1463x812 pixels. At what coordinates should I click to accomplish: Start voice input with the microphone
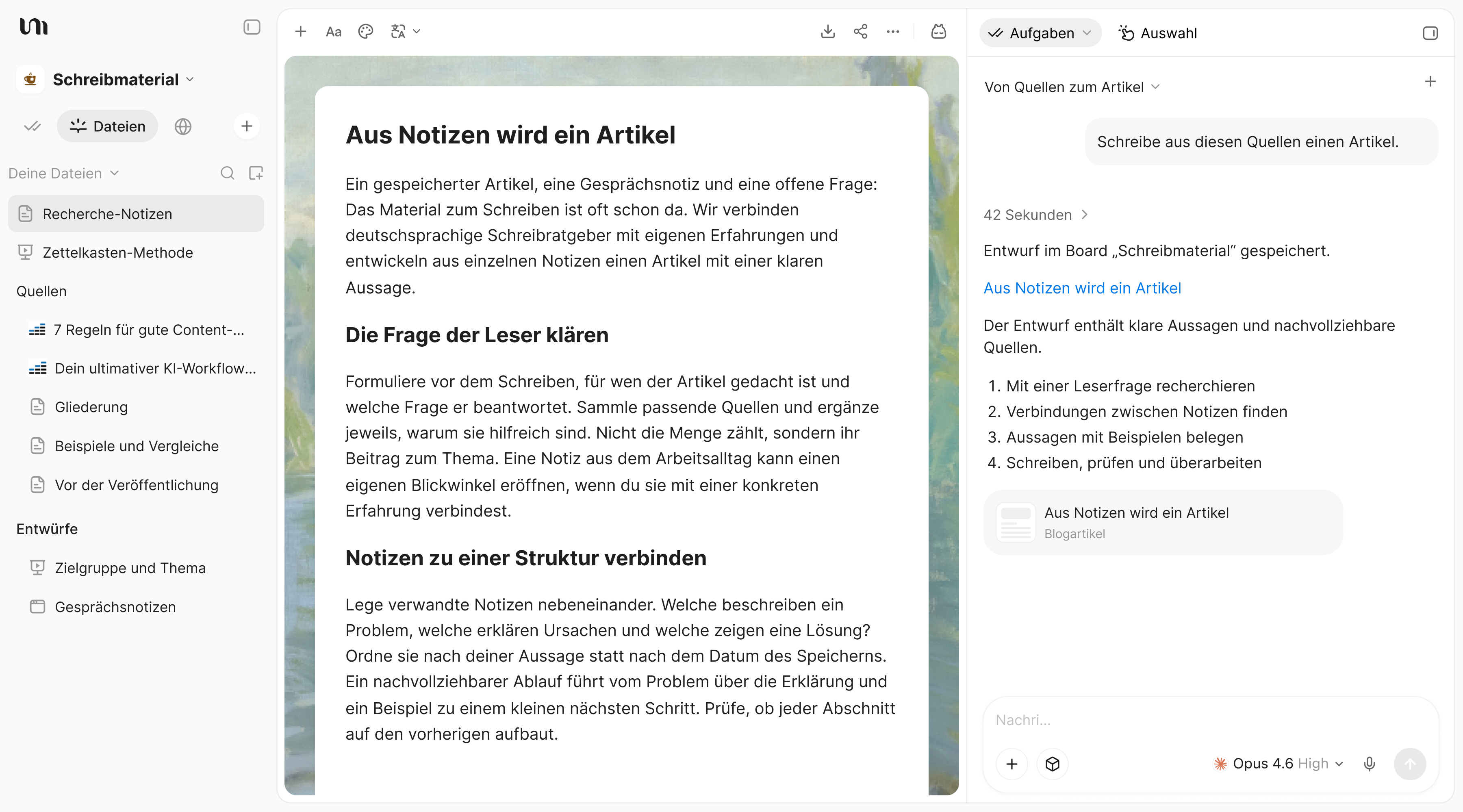coord(1369,764)
